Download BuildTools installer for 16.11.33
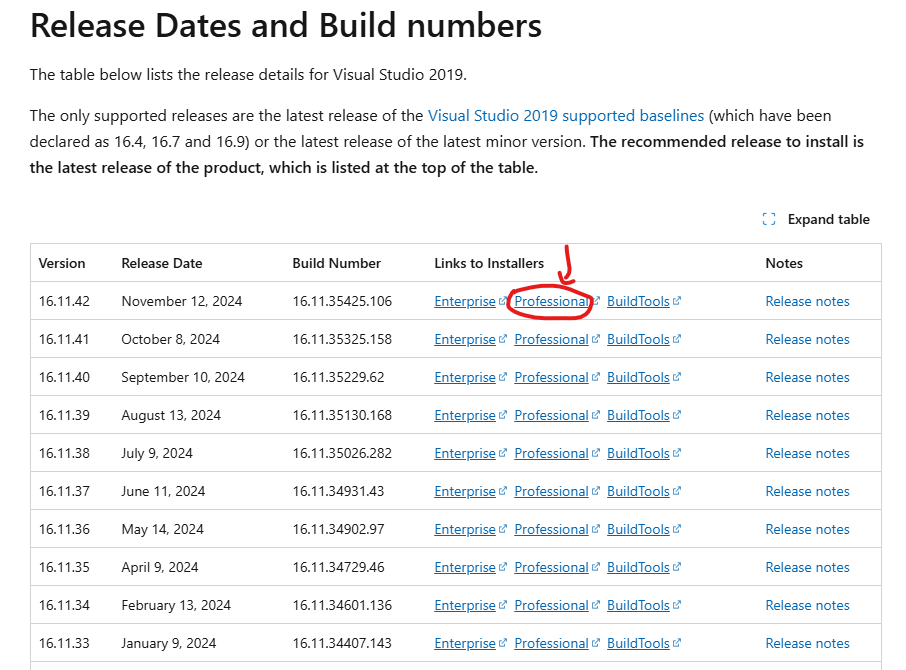 pos(638,643)
